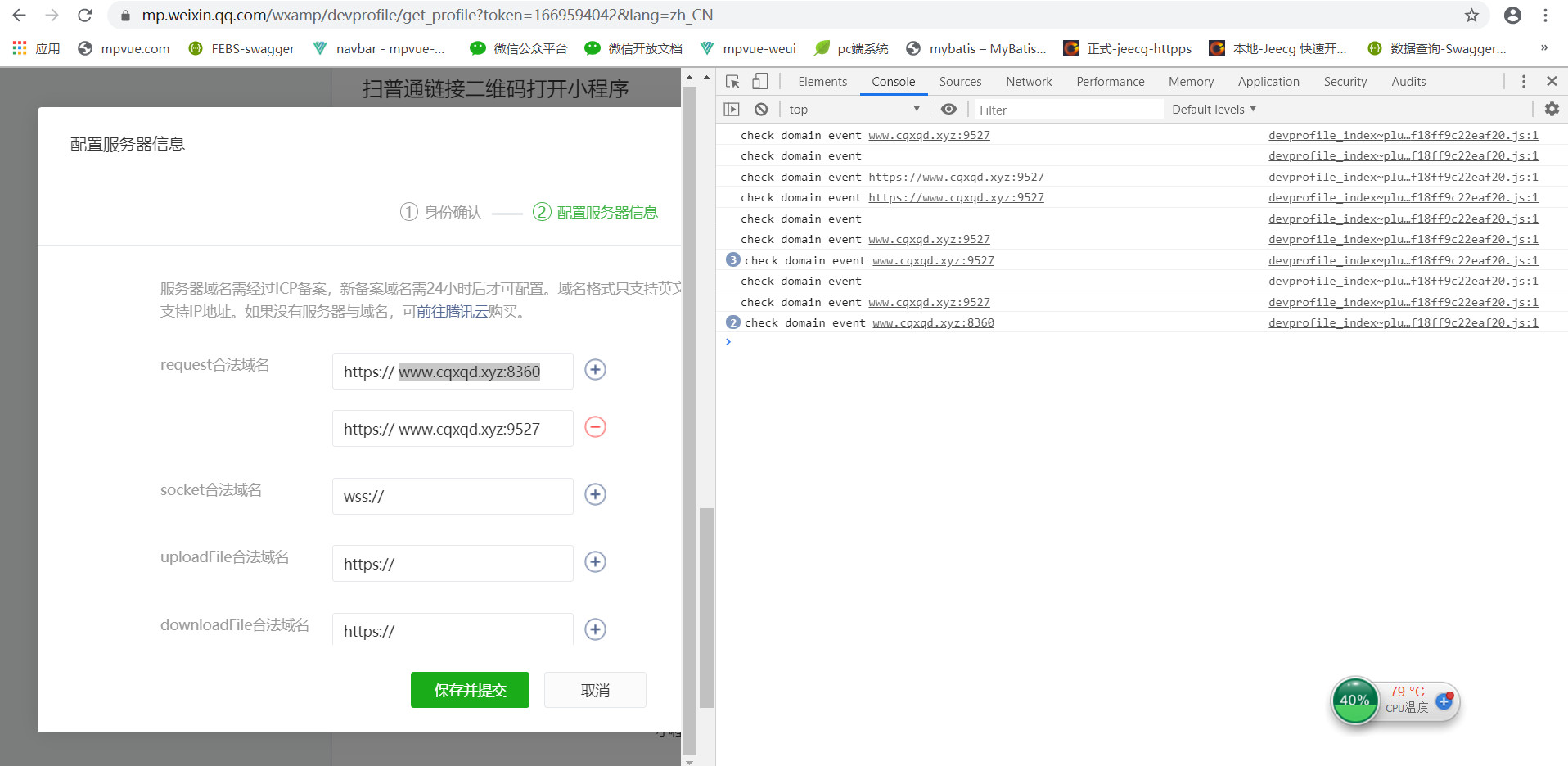Screen dimensions: 1568x766
Task: Open the 应用 apps bookmark shortcut
Action: click(x=37, y=48)
